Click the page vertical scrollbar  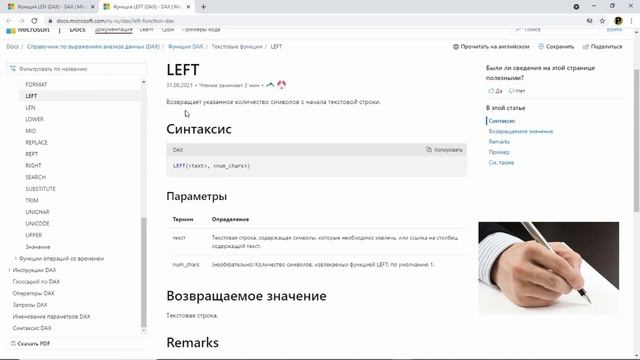click(x=636, y=140)
